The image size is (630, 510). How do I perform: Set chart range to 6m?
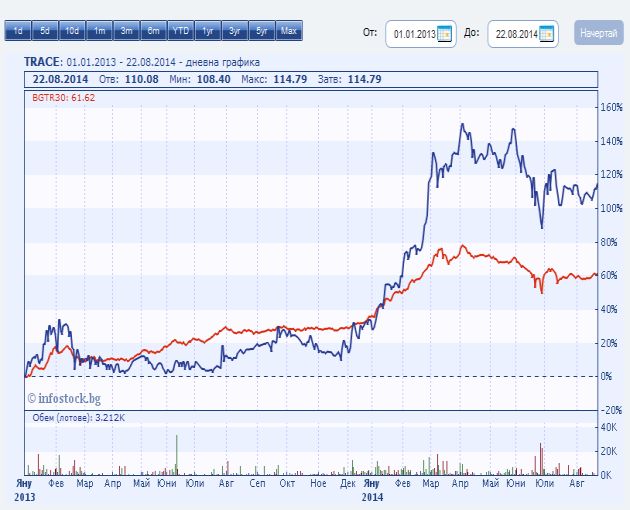click(x=153, y=31)
